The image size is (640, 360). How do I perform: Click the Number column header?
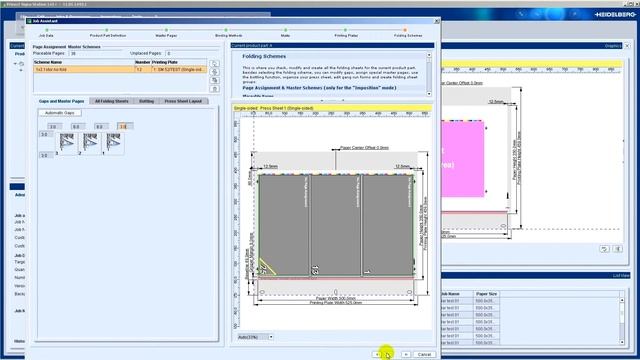coord(143,62)
